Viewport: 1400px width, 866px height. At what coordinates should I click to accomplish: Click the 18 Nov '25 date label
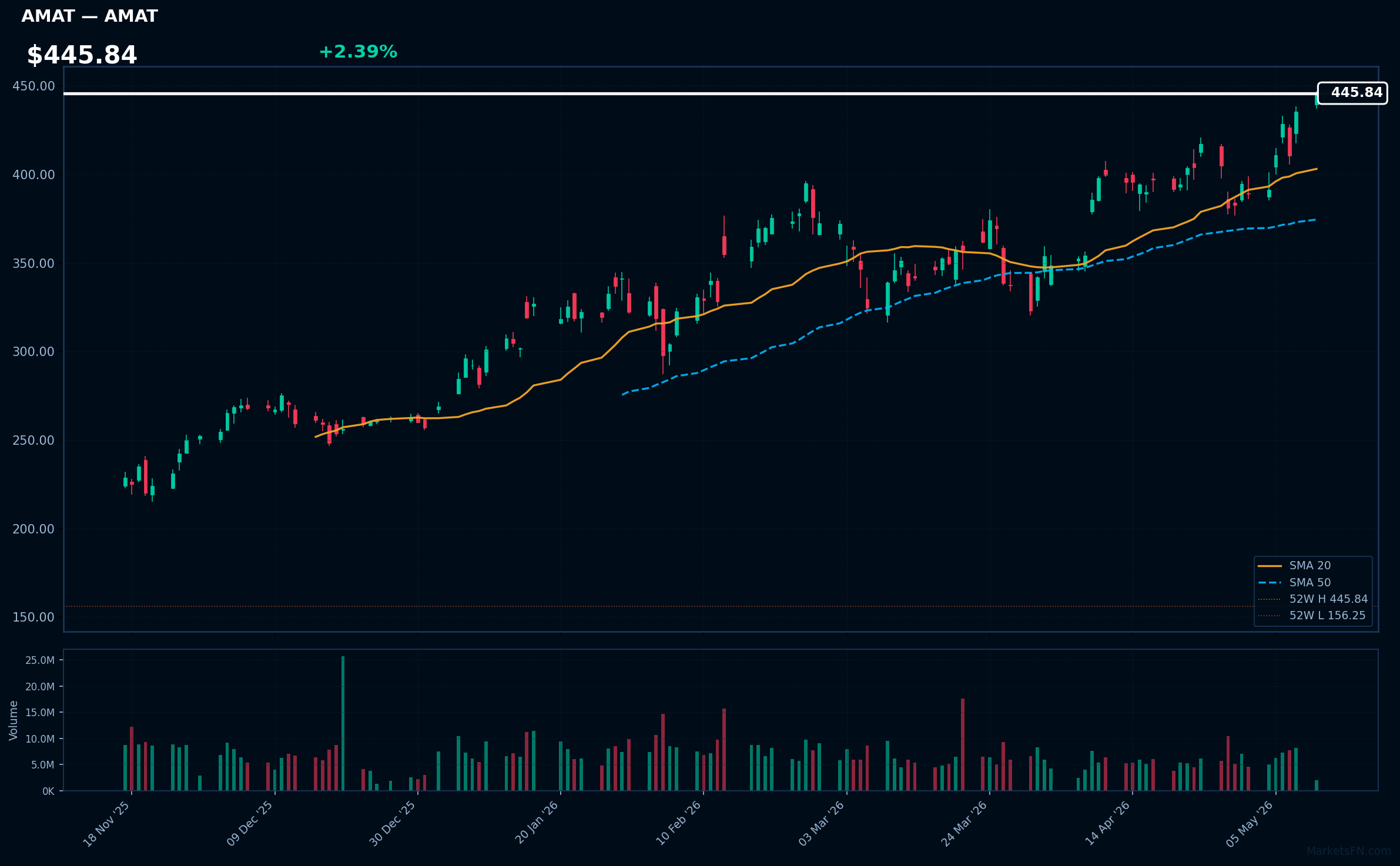(106, 824)
